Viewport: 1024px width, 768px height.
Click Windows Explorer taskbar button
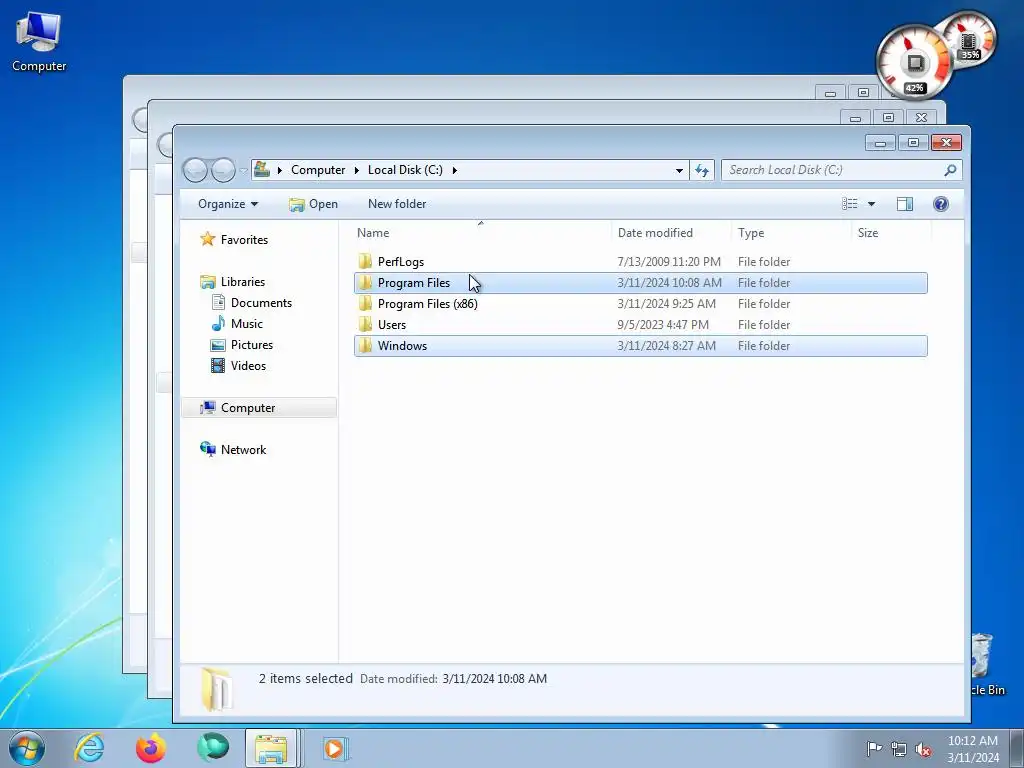[x=272, y=748]
